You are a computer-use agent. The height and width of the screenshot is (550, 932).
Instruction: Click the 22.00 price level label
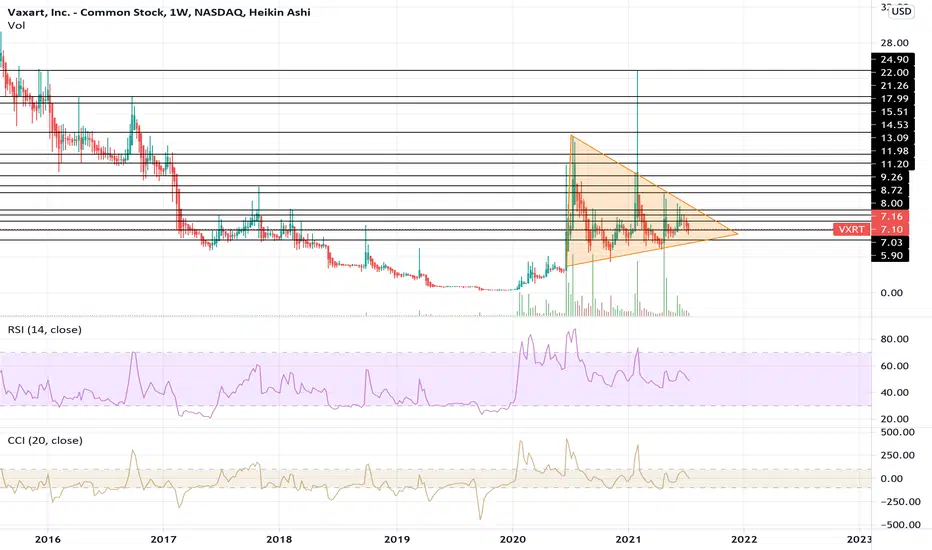click(895, 73)
